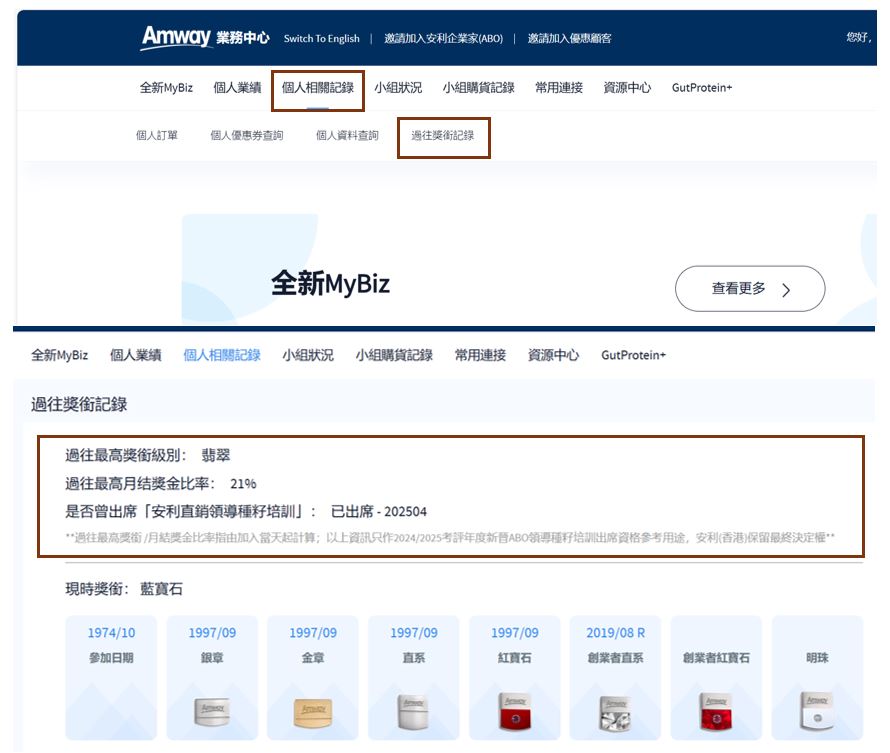Click the 金章 gold pin icon
Viewport: 890px width, 753px height.
click(x=313, y=712)
